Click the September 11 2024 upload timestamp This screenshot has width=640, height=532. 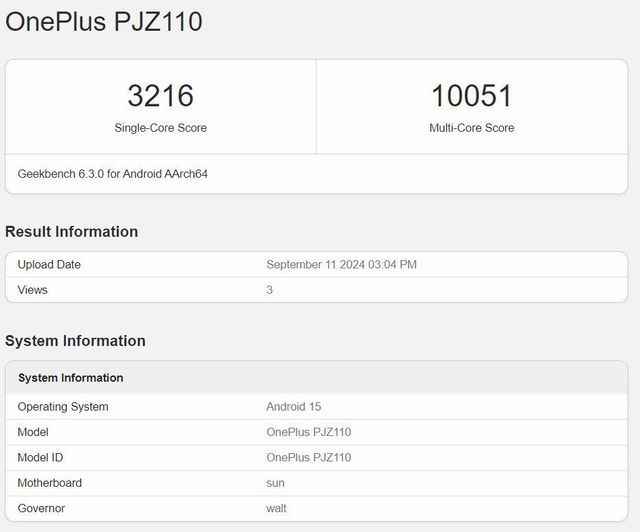[341, 265]
